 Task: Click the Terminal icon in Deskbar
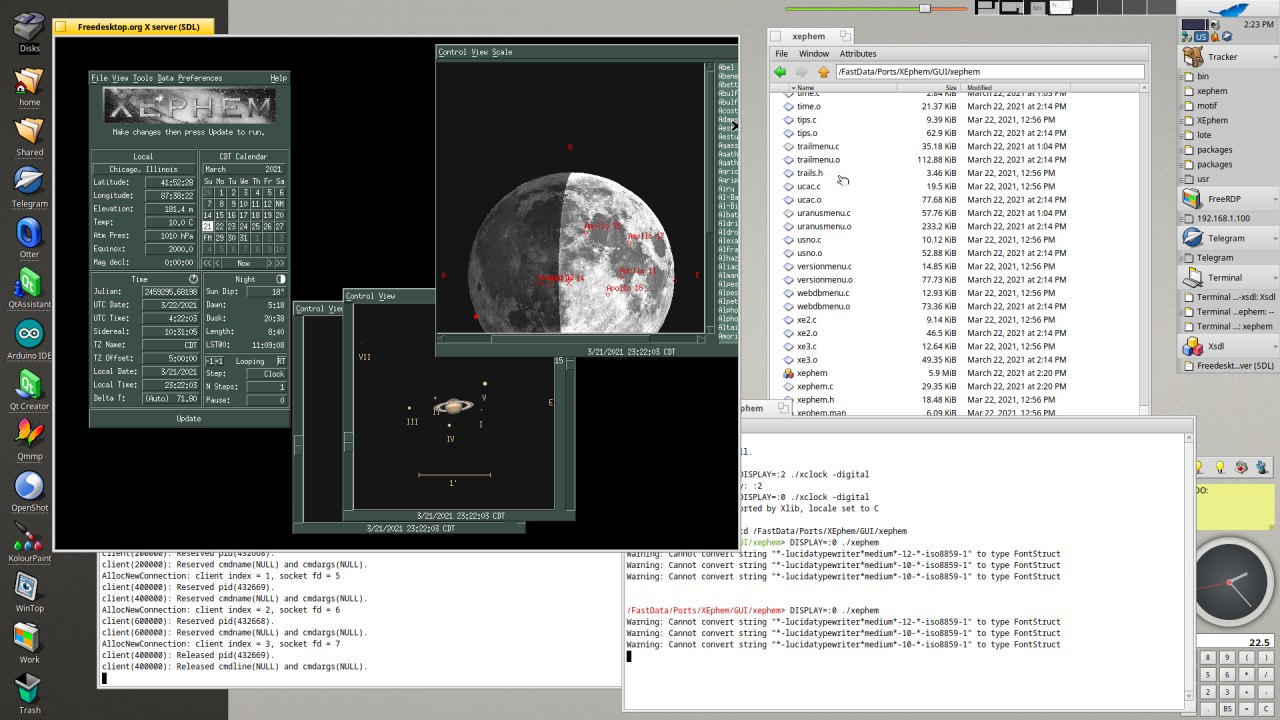point(1192,277)
